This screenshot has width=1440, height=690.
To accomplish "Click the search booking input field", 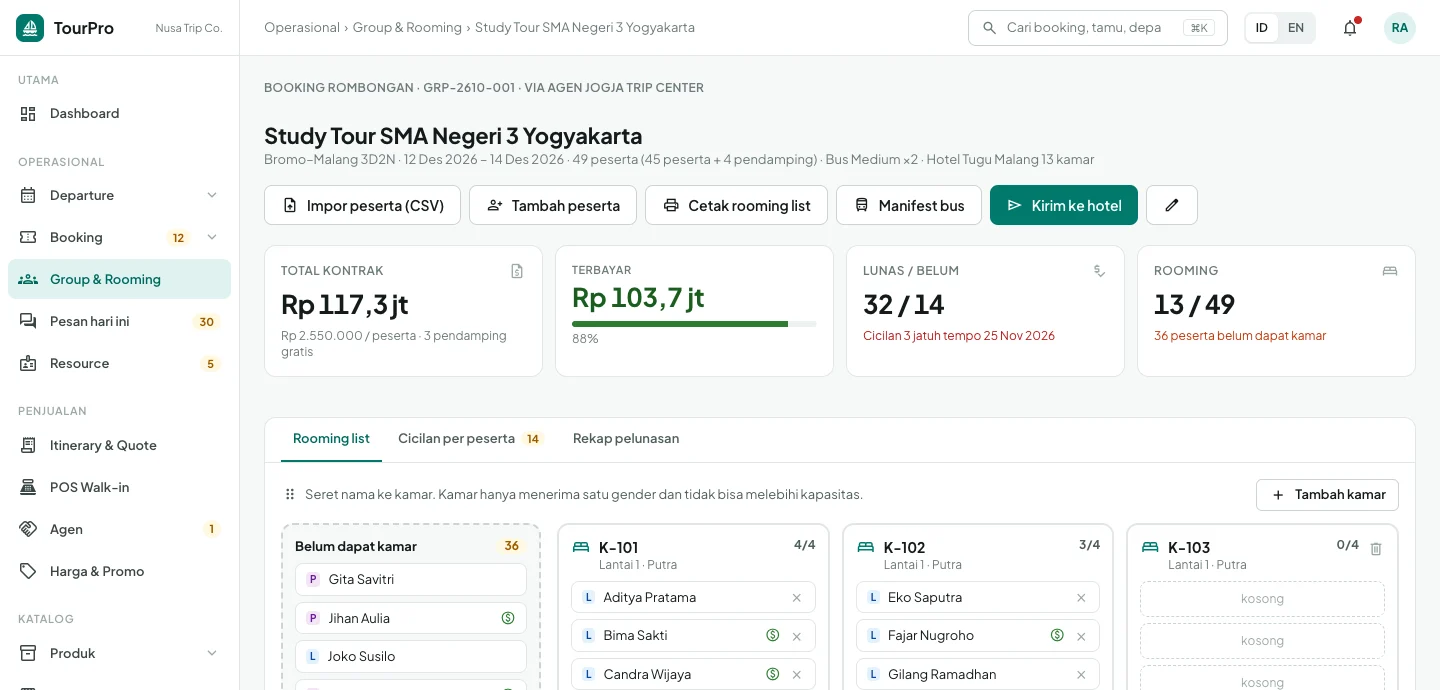I will (x=1098, y=28).
